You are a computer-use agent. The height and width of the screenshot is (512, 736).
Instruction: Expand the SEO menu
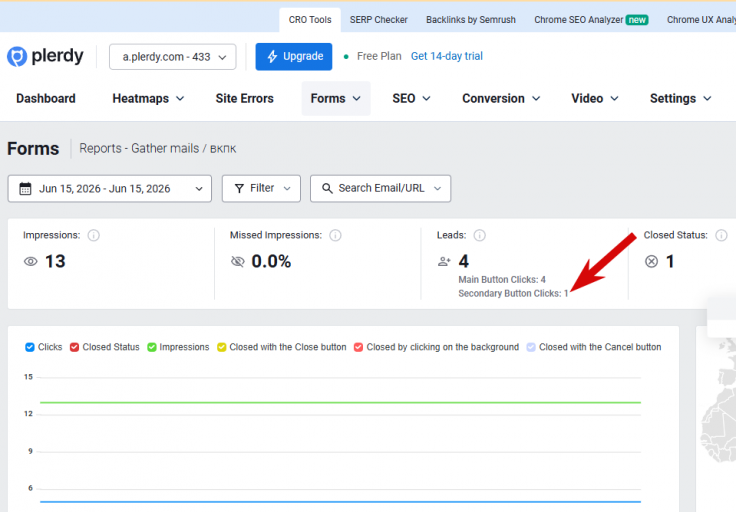(411, 99)
